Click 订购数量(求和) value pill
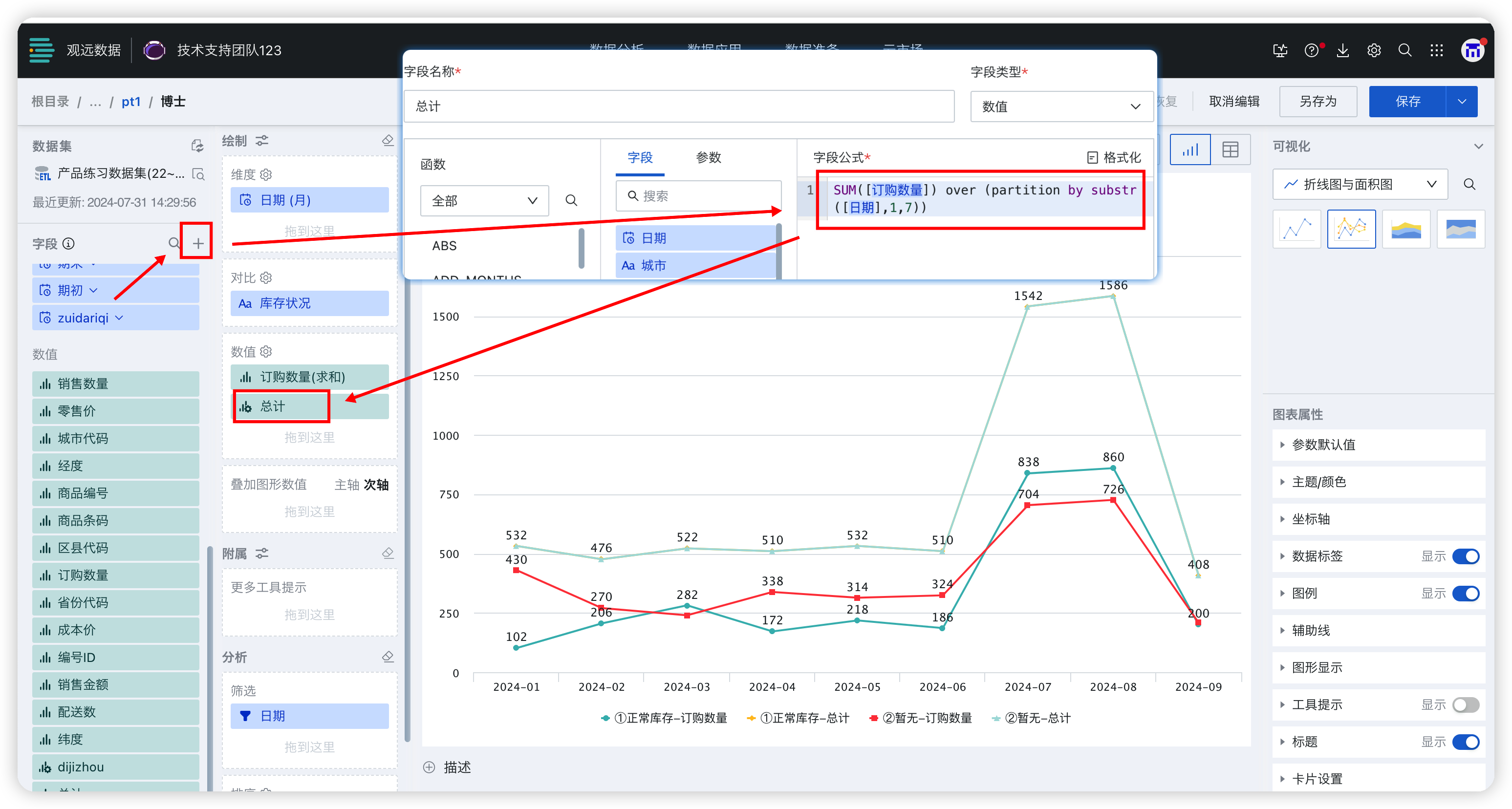This screenshot has width=1512, height=809. 309,377
